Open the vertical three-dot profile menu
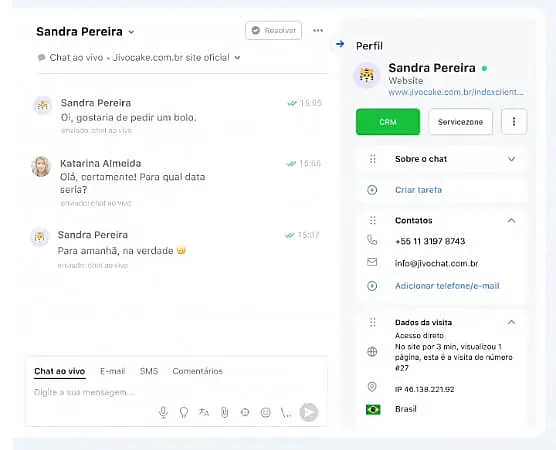Screen dimensions: 556x450 coord(514,122)
